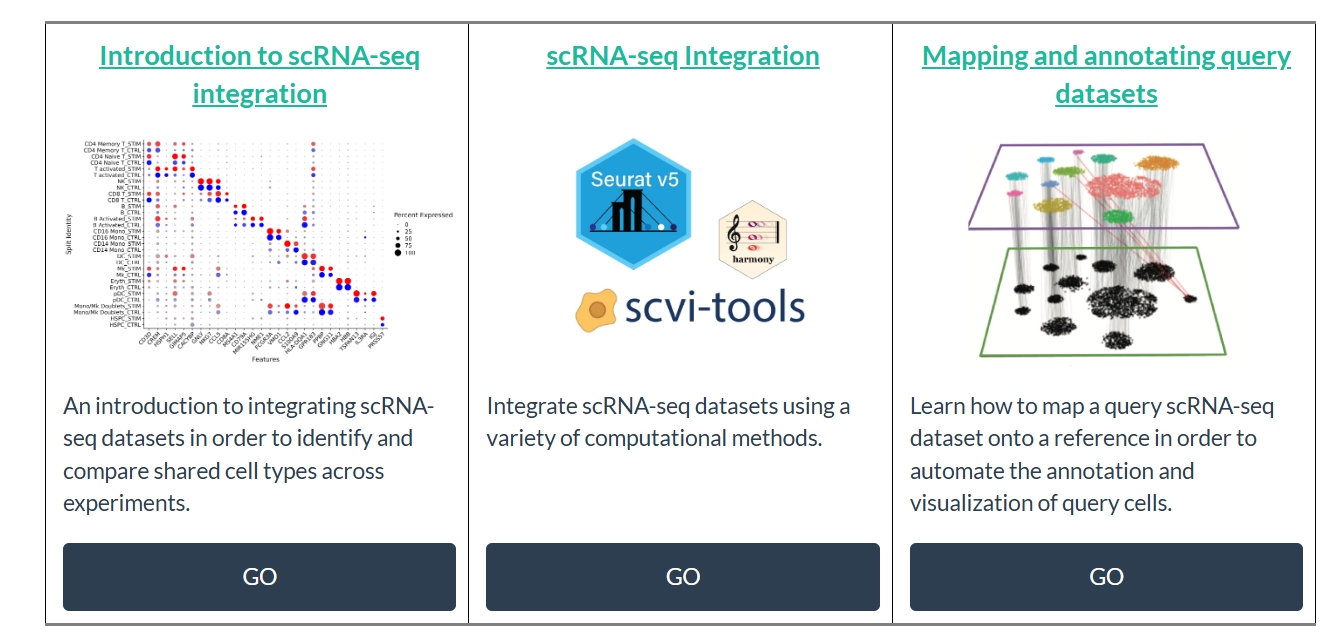Follow the Mapping and annotating query datasets link

[1106, 75]
